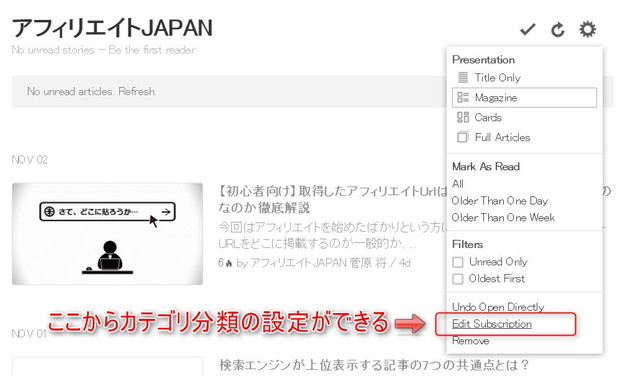Viewport: 620px width, 376px height.
Task: Open the 検索エンジンが上位表示する article title
Action: pyautogui.click(x=374, y=364)
